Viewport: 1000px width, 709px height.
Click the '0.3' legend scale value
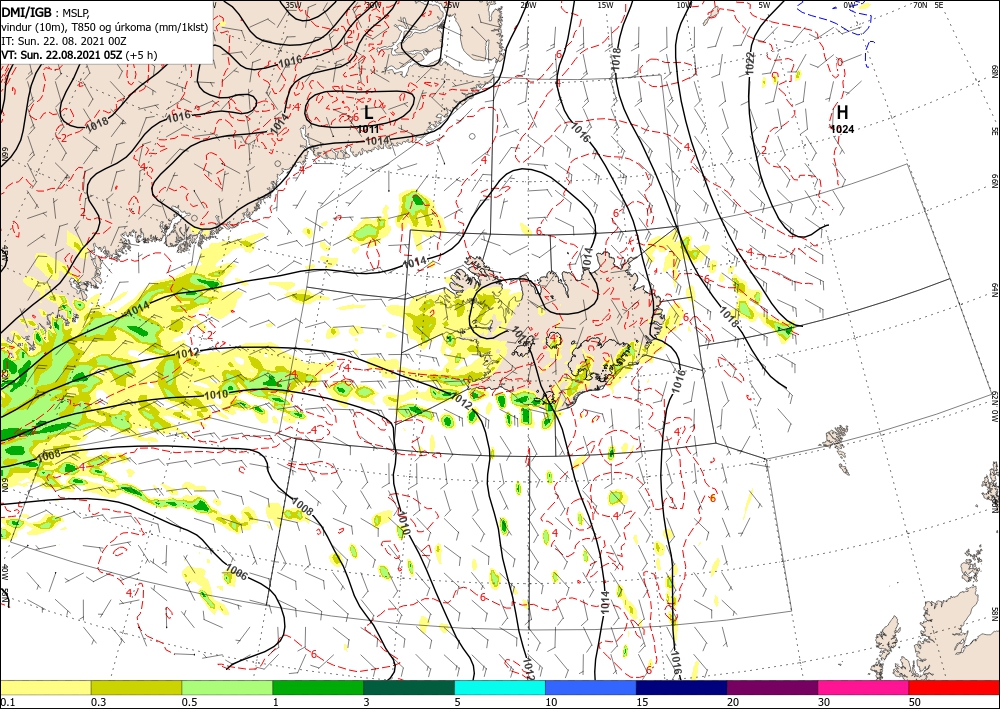(98, 702)
